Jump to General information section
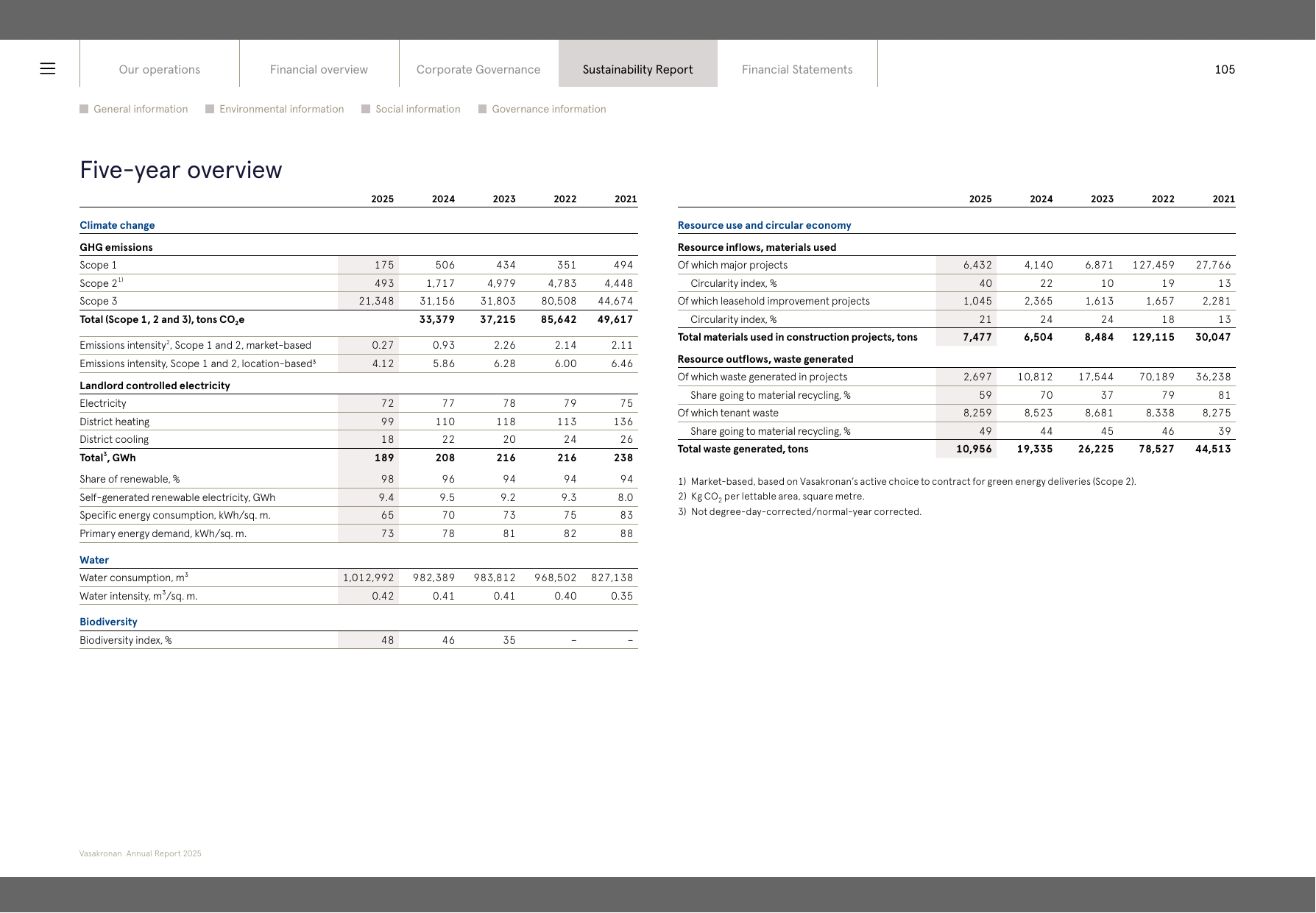This screenshot has height=913, width=1316. coord(141,109)
